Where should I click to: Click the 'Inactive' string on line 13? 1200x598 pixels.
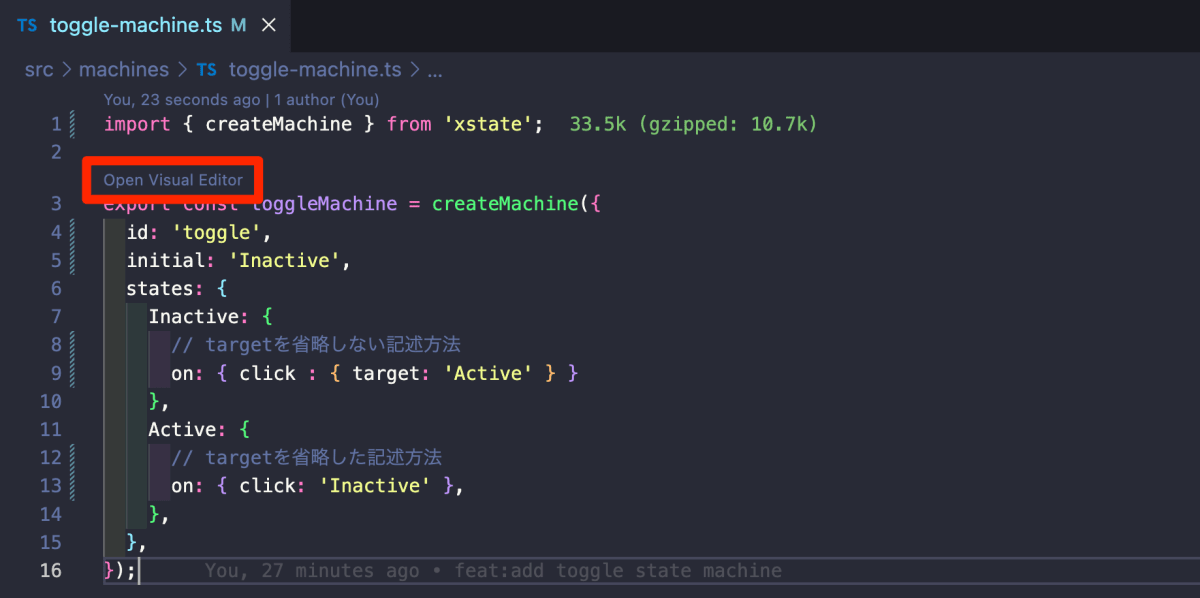[374, 485]
